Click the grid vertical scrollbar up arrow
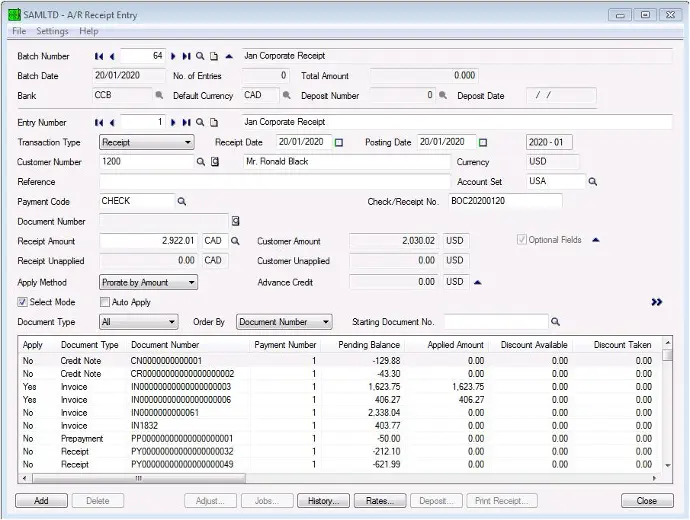Viewport: 690px width, 520px height. (x=668, y=342)
